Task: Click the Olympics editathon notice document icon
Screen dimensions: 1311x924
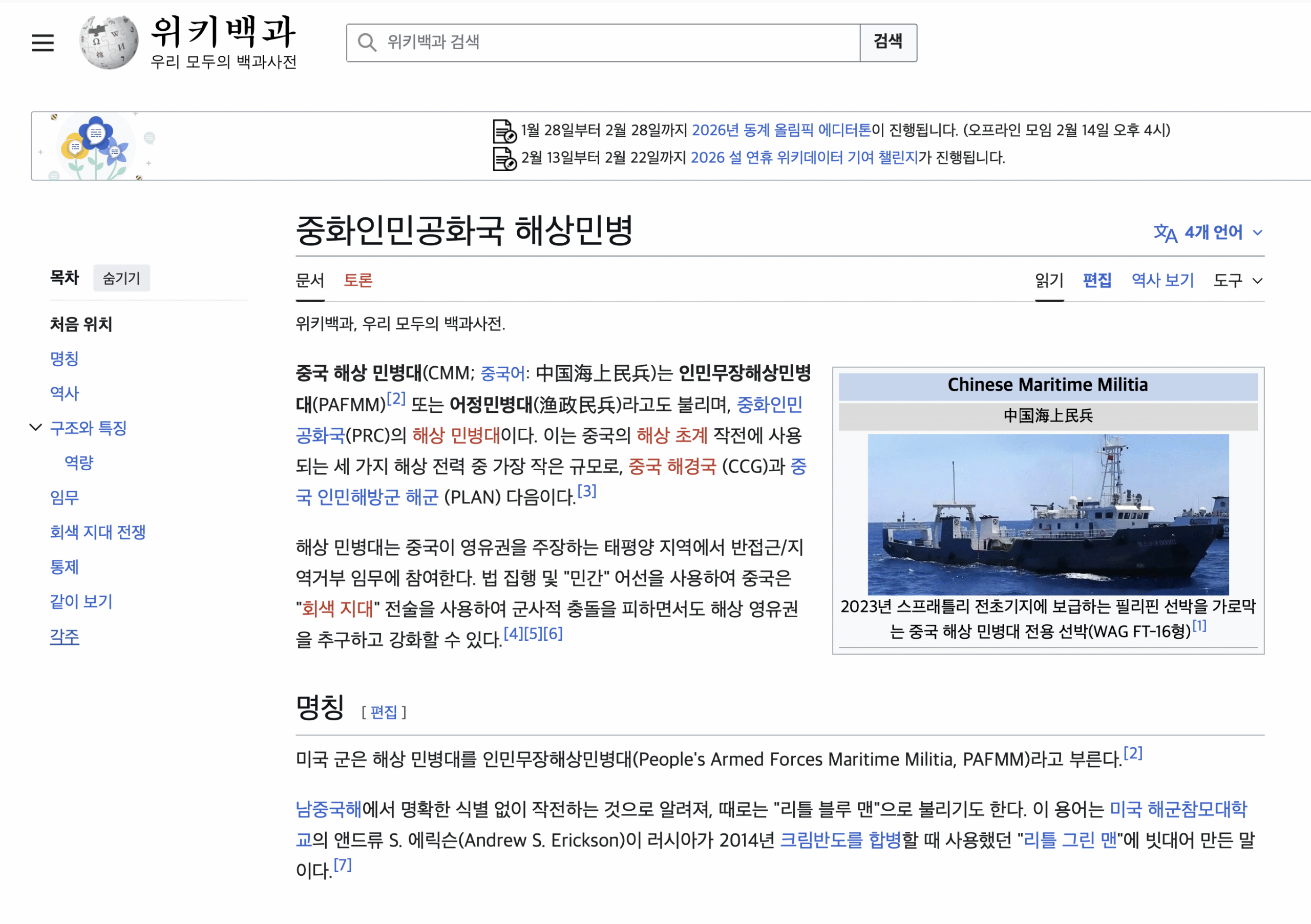Action: coord(504,131)
